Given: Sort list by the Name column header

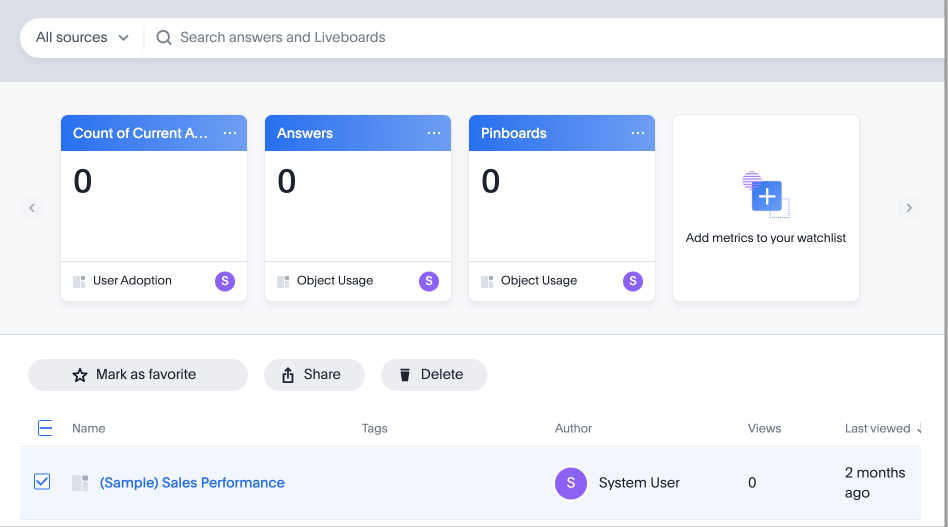Looking at the screenshot, I should [x=88, y=428].
